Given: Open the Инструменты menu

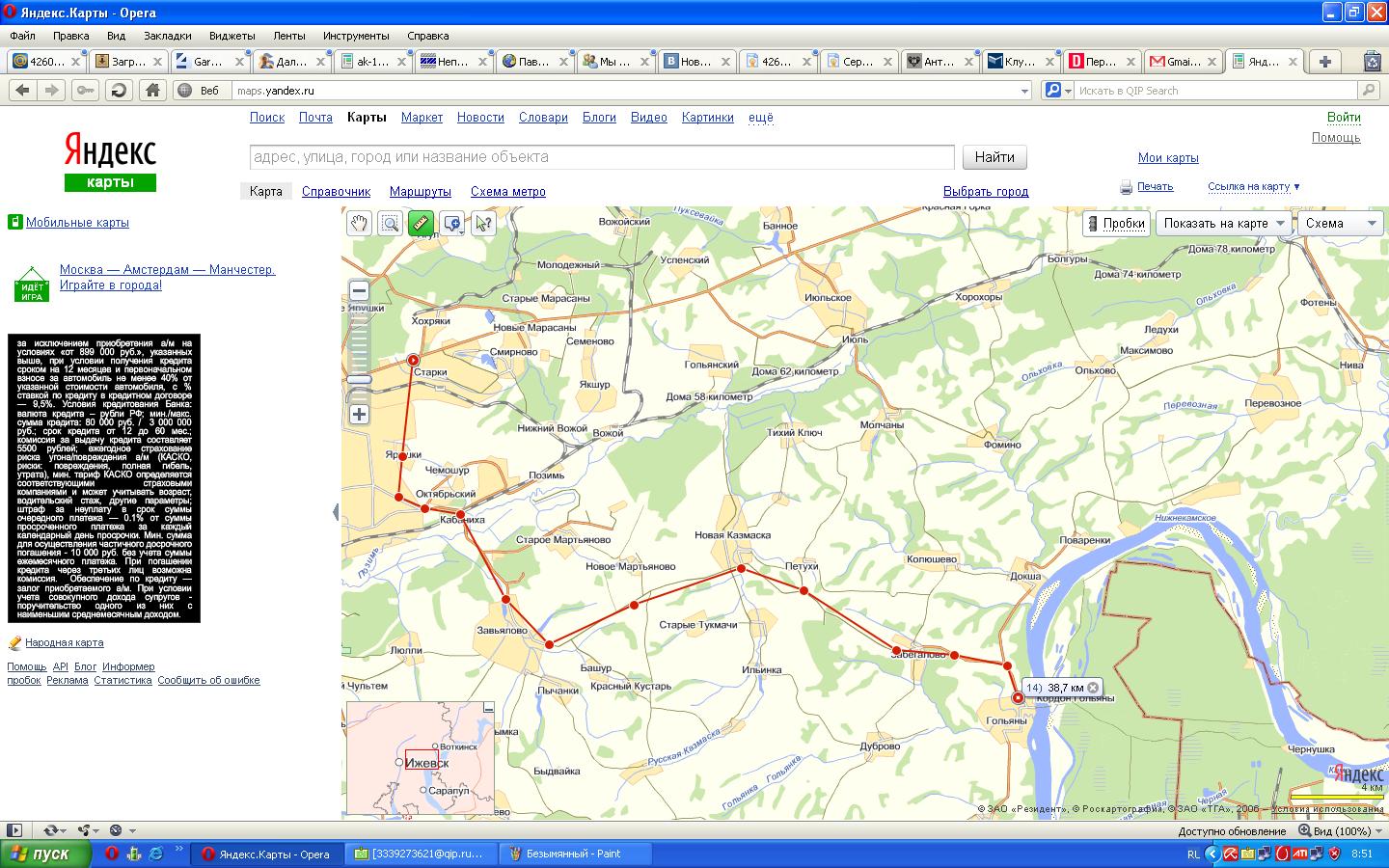Looking at the screenshot, I should (x=356, y=36).
